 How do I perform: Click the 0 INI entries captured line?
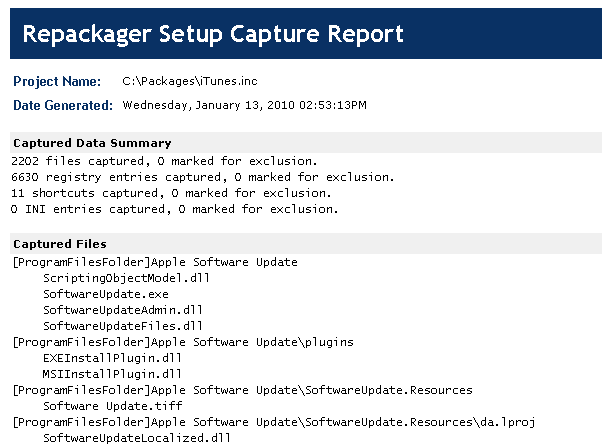[x=175, y=209]
